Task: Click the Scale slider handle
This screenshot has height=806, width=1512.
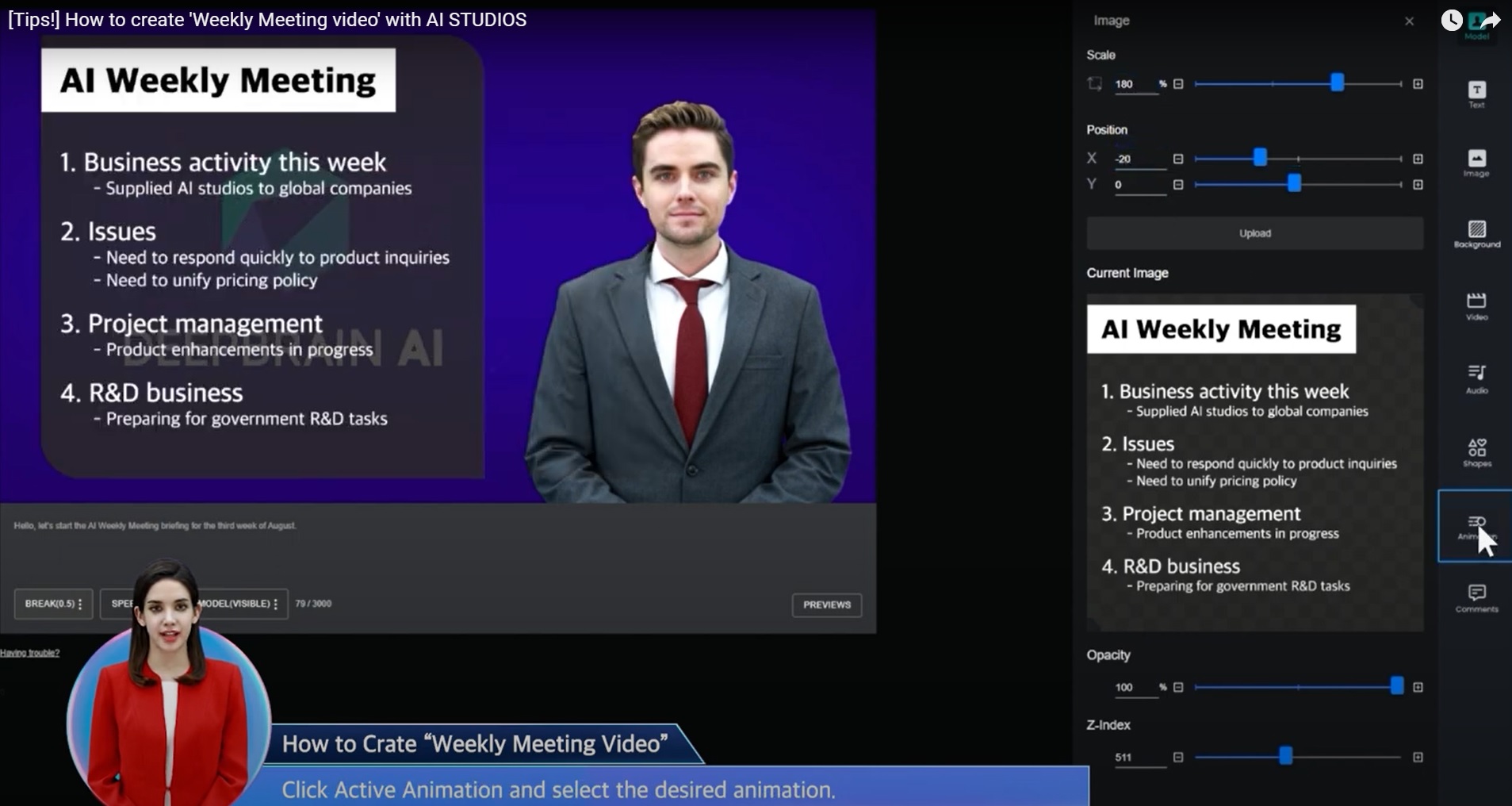Action: click(1338, 83)
